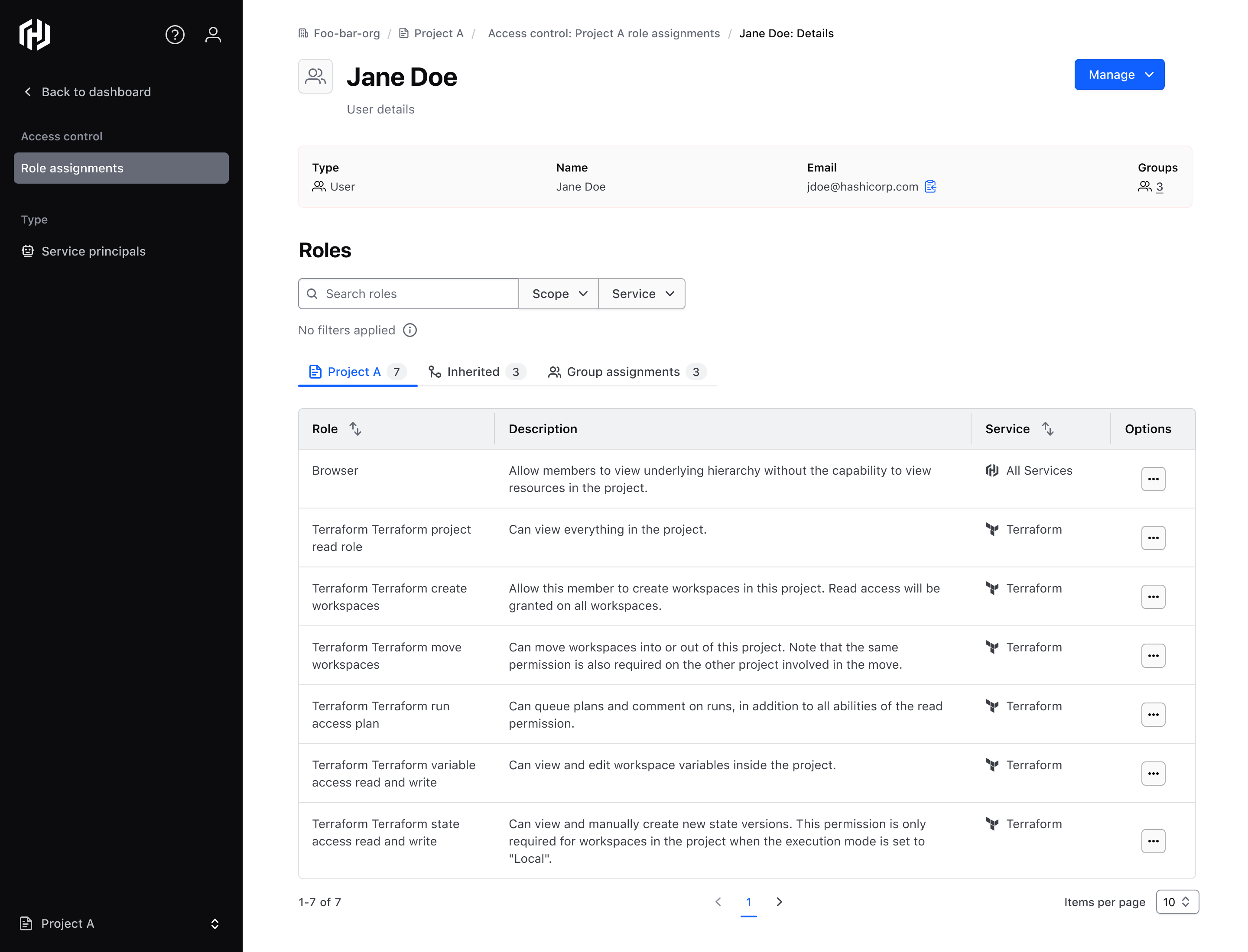1248x952 pixels.
Task: Click 'Can view everything in the project.' description
Action: [x=607, y=529]
